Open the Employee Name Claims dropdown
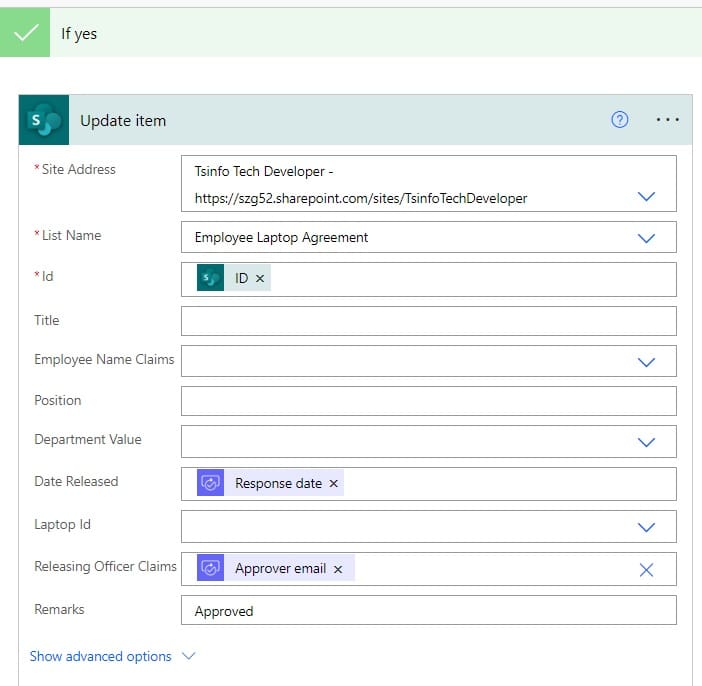 pos(646,362)
